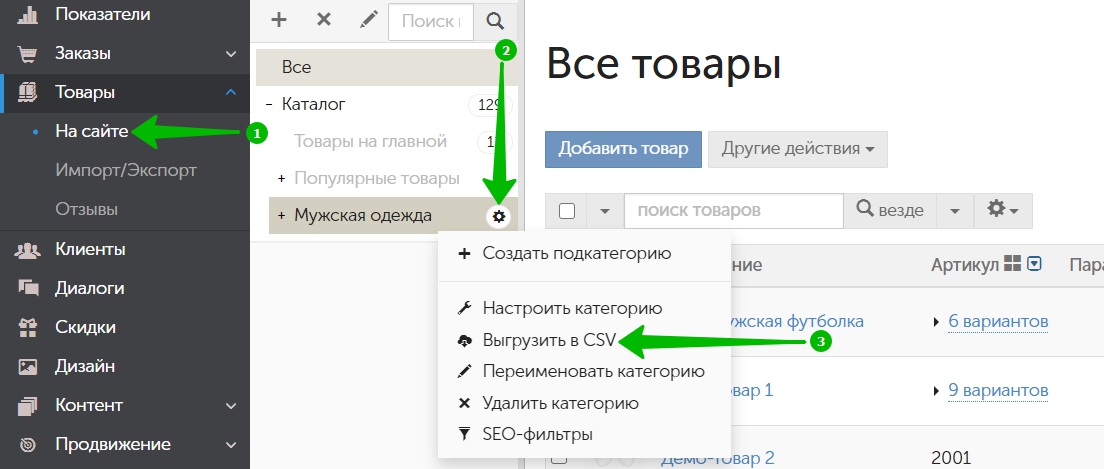Click the Скидки gift icon
This screenshot has height=469, width=1104.
click(x=27, y=327)
